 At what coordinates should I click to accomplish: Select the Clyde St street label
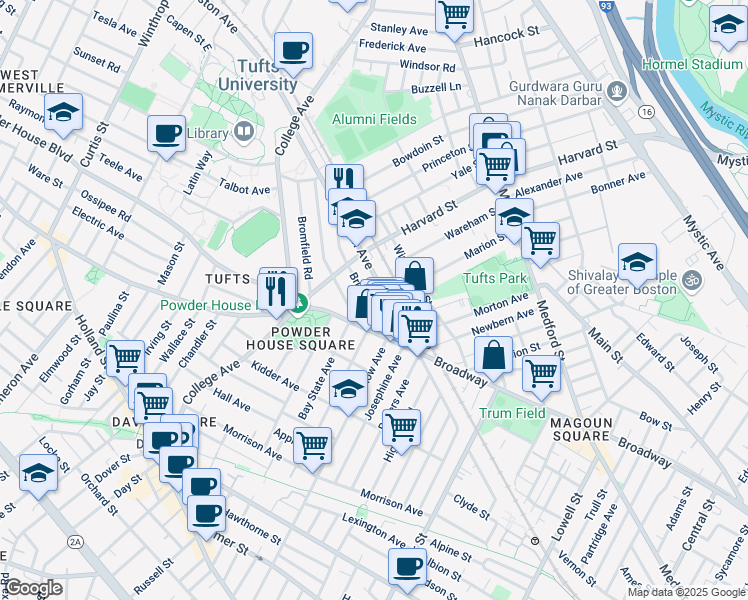click(471, 507)
